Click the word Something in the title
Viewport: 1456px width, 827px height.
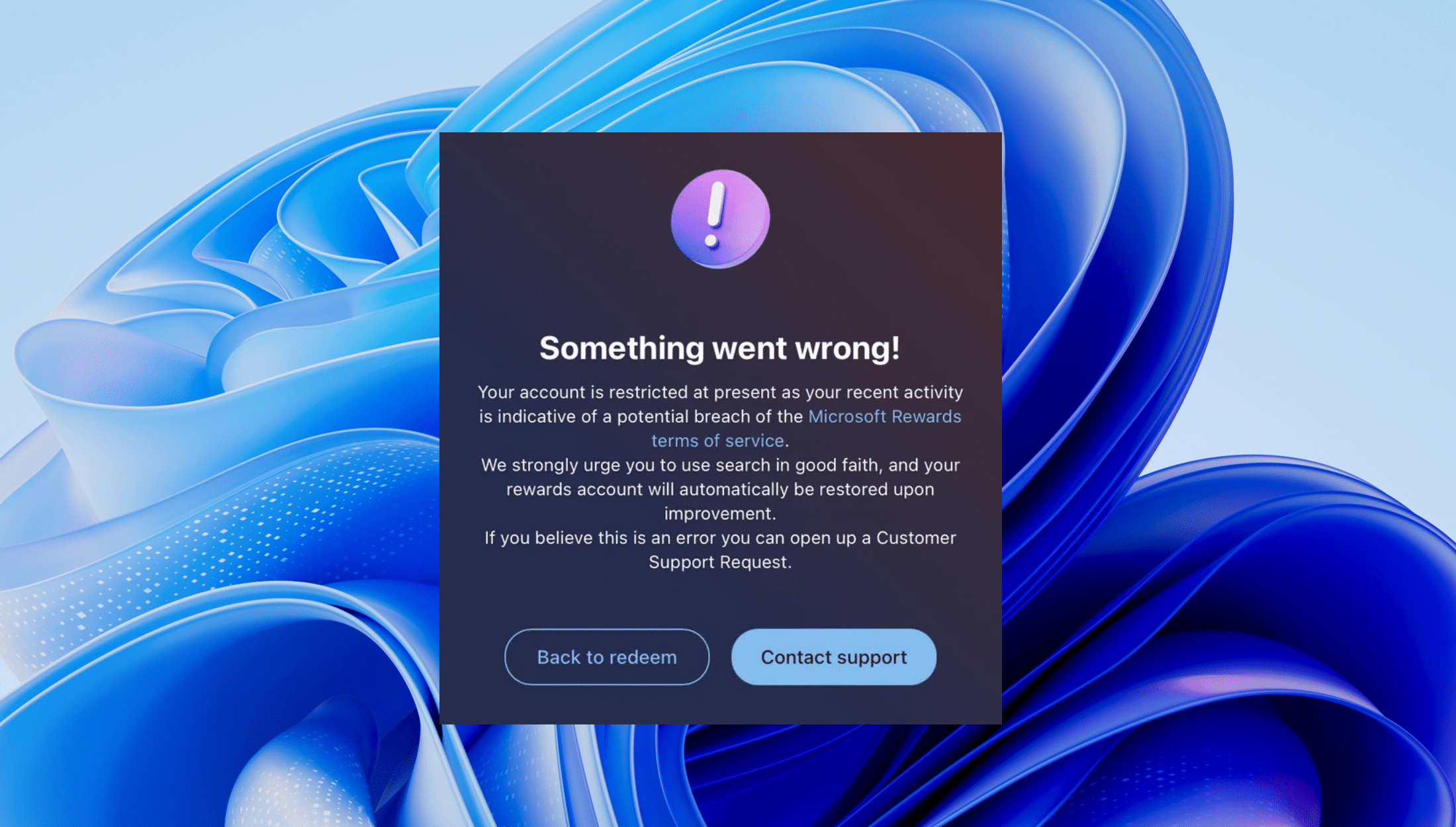(621, 348)
